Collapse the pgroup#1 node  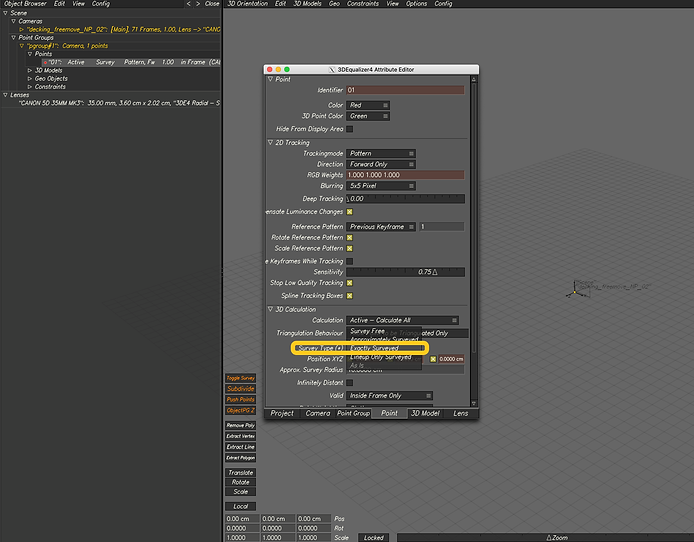22,46
